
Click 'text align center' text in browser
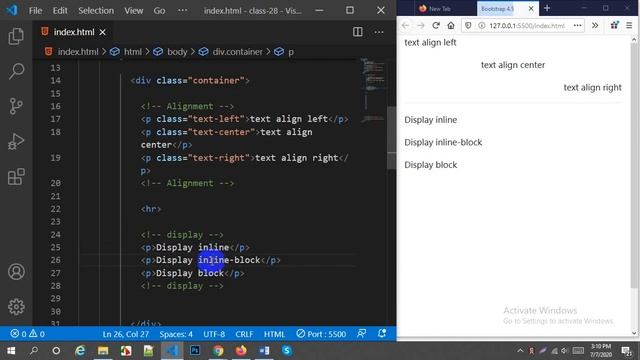click(x=513, y=65)
